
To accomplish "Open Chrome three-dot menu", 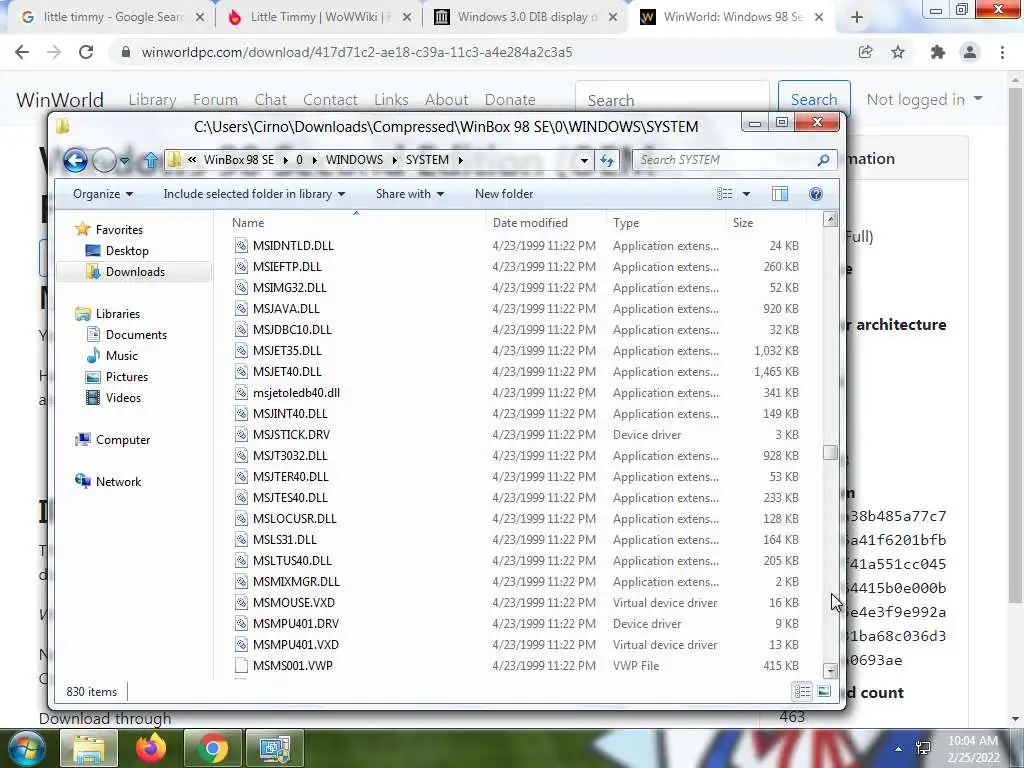I will point(1002,52).
